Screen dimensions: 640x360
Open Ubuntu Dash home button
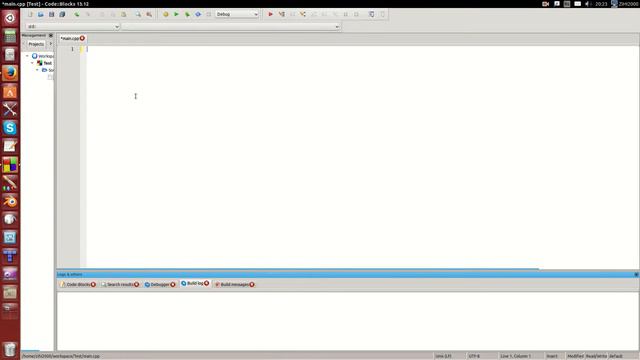point(10,18)
